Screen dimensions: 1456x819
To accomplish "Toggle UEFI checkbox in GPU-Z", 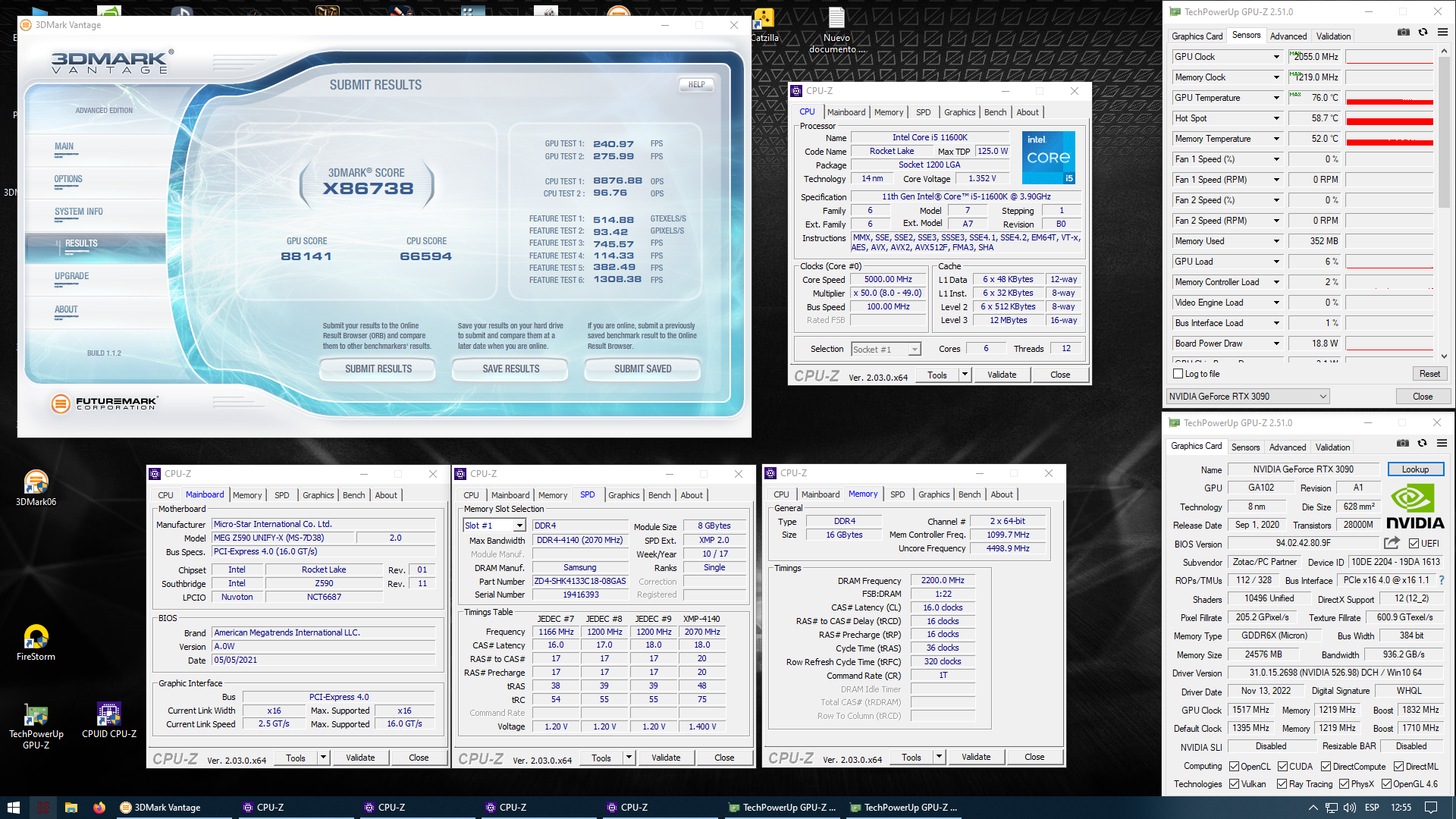I will (x=1414, y=544).
